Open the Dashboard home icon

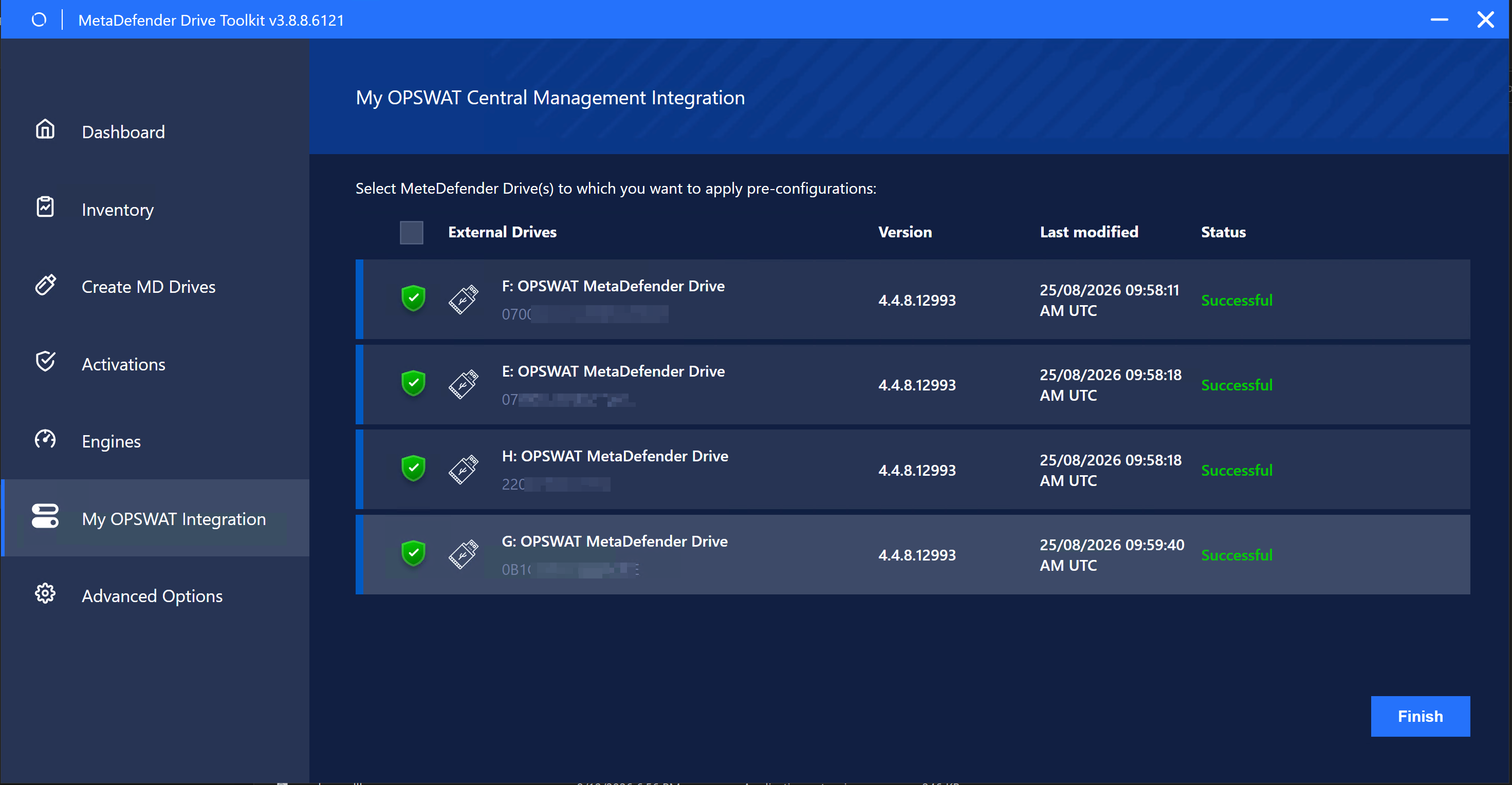click(x=45, y=129)
